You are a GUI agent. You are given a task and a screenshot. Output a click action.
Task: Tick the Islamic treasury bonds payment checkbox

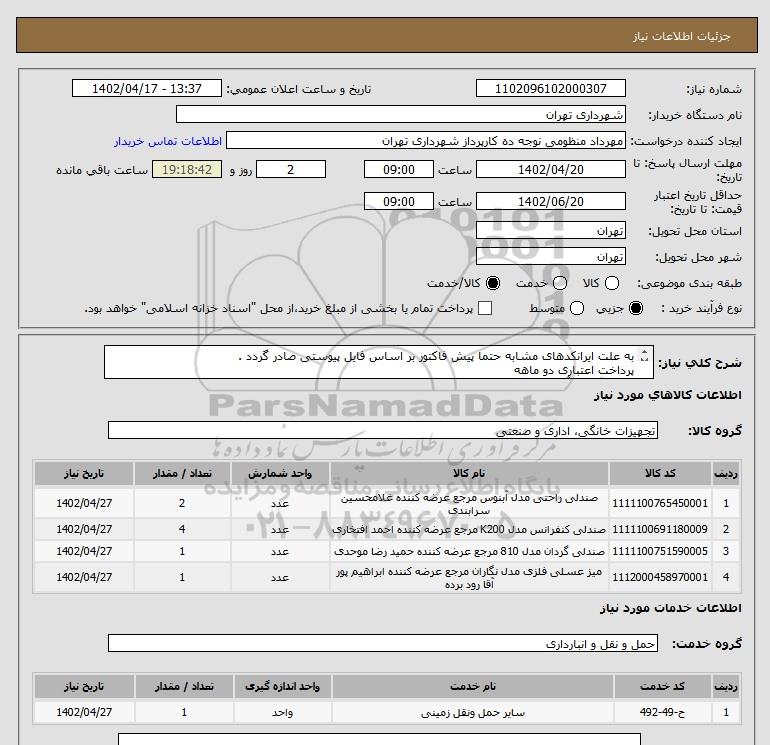point(485,308)
